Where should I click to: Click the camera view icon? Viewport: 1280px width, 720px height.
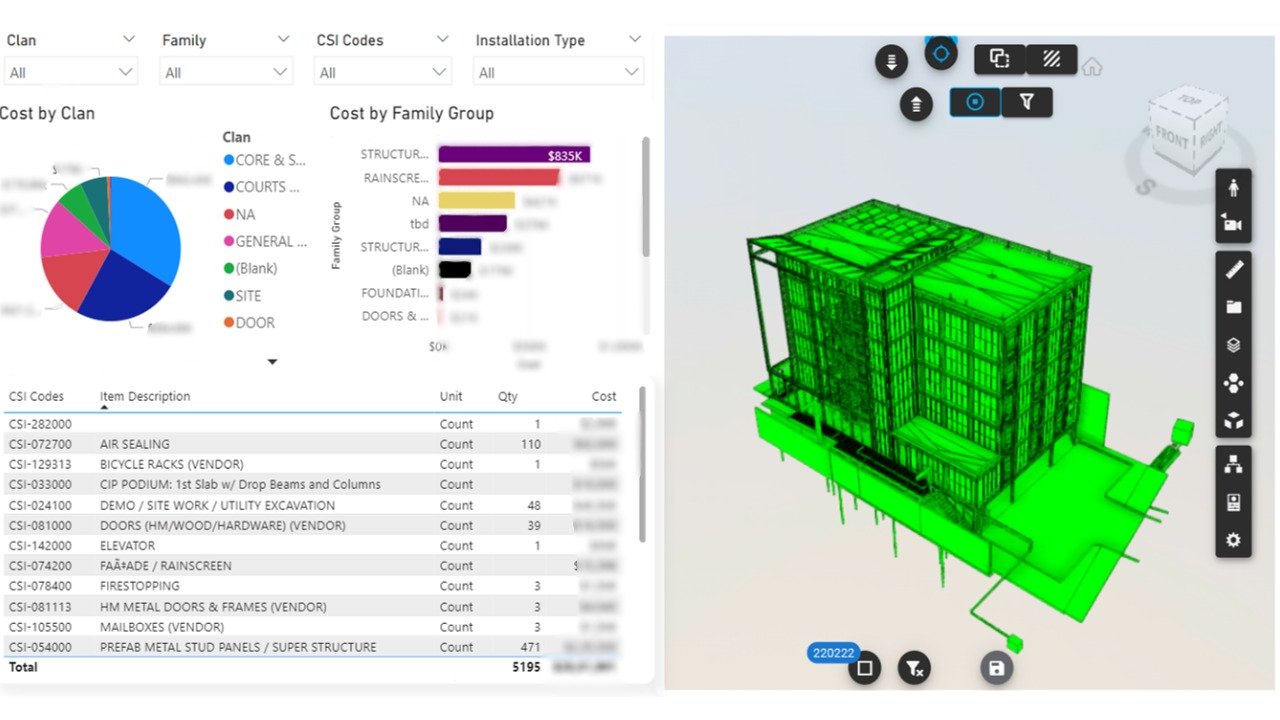click(x=1233, y=225)
